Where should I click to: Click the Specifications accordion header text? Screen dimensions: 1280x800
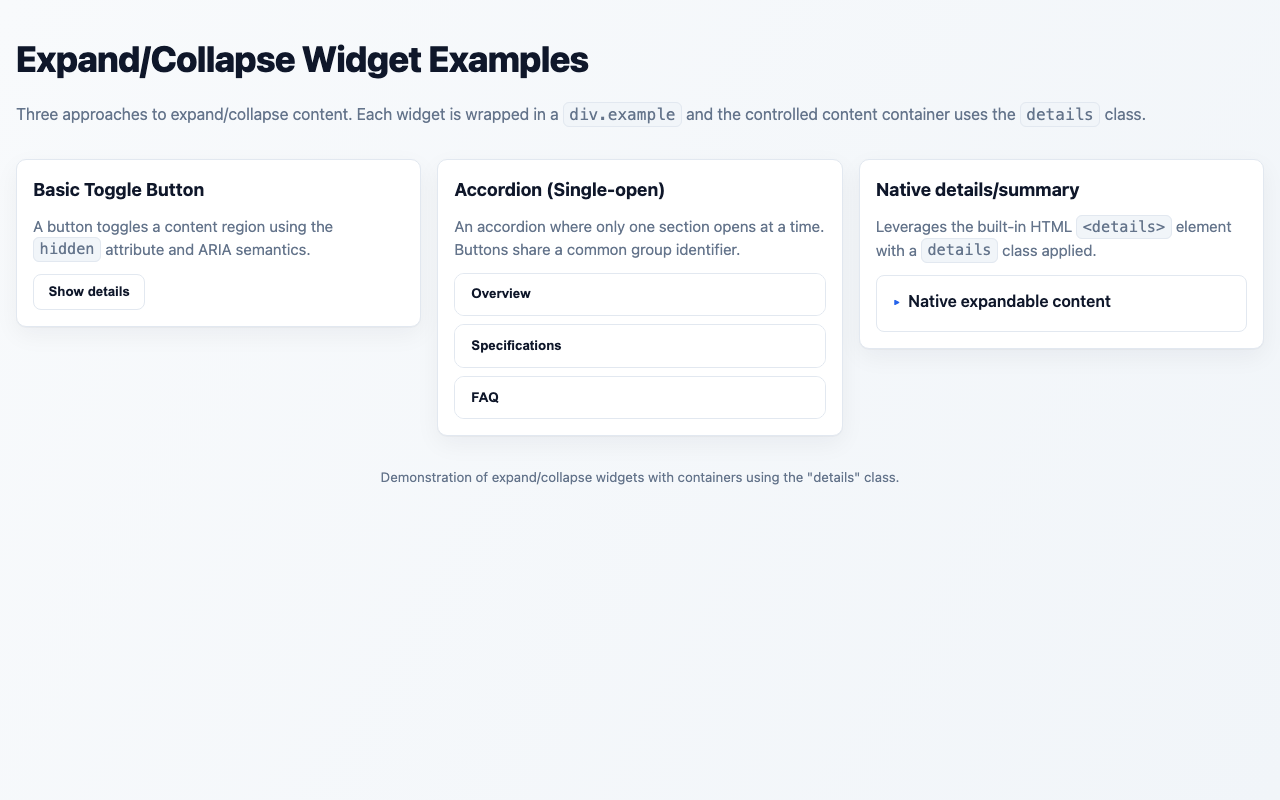(x=516, y=346)
